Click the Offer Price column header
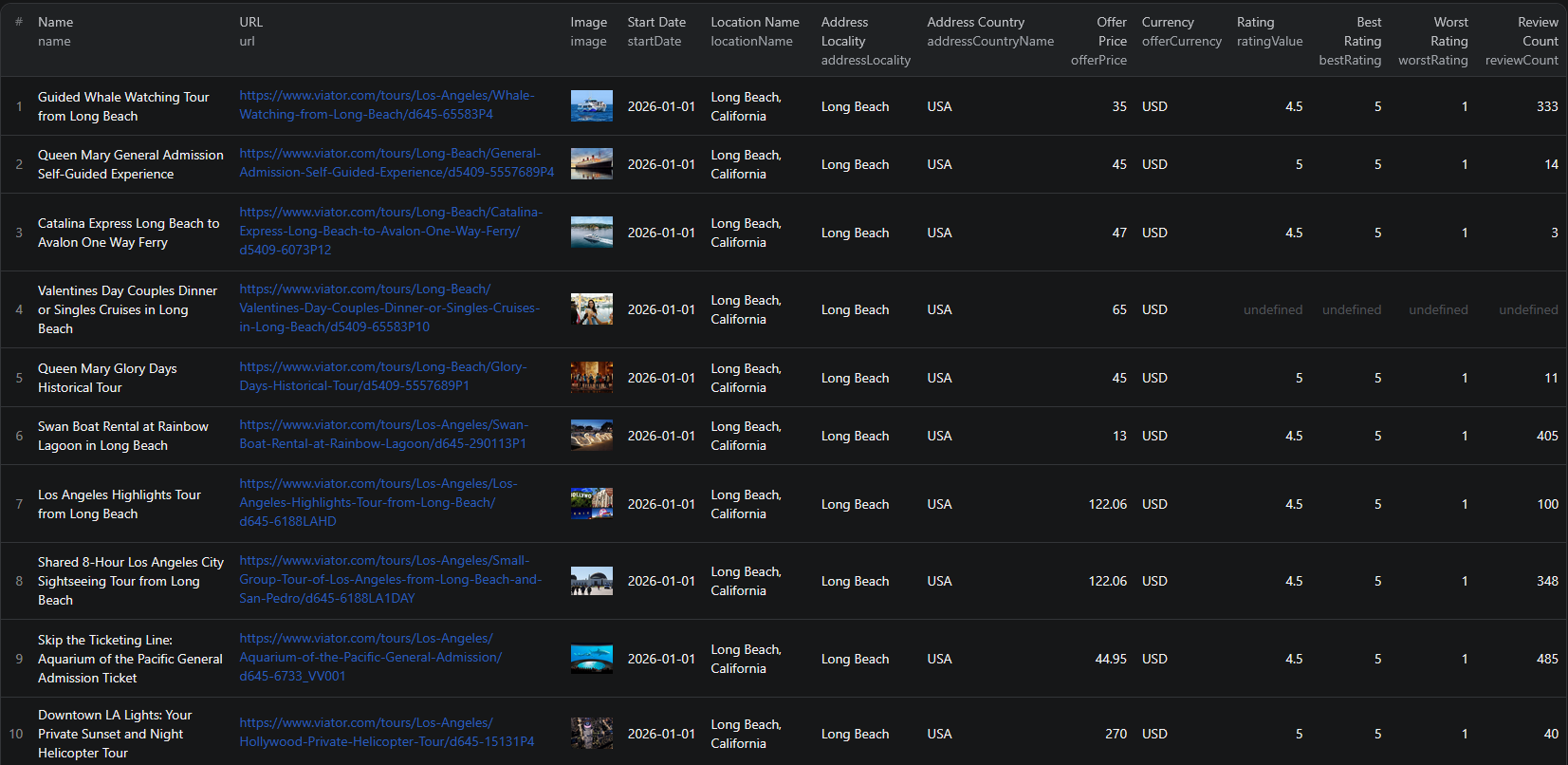 (x=1099, y=40)
